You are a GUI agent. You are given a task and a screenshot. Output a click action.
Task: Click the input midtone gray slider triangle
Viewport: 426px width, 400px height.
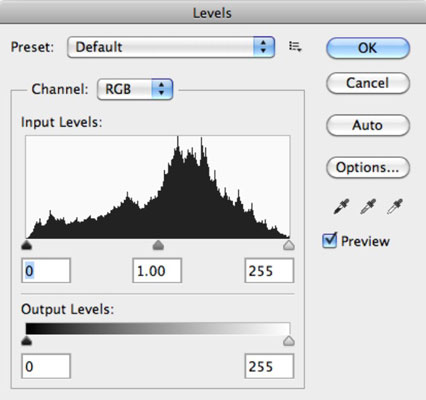coord(158,246)
